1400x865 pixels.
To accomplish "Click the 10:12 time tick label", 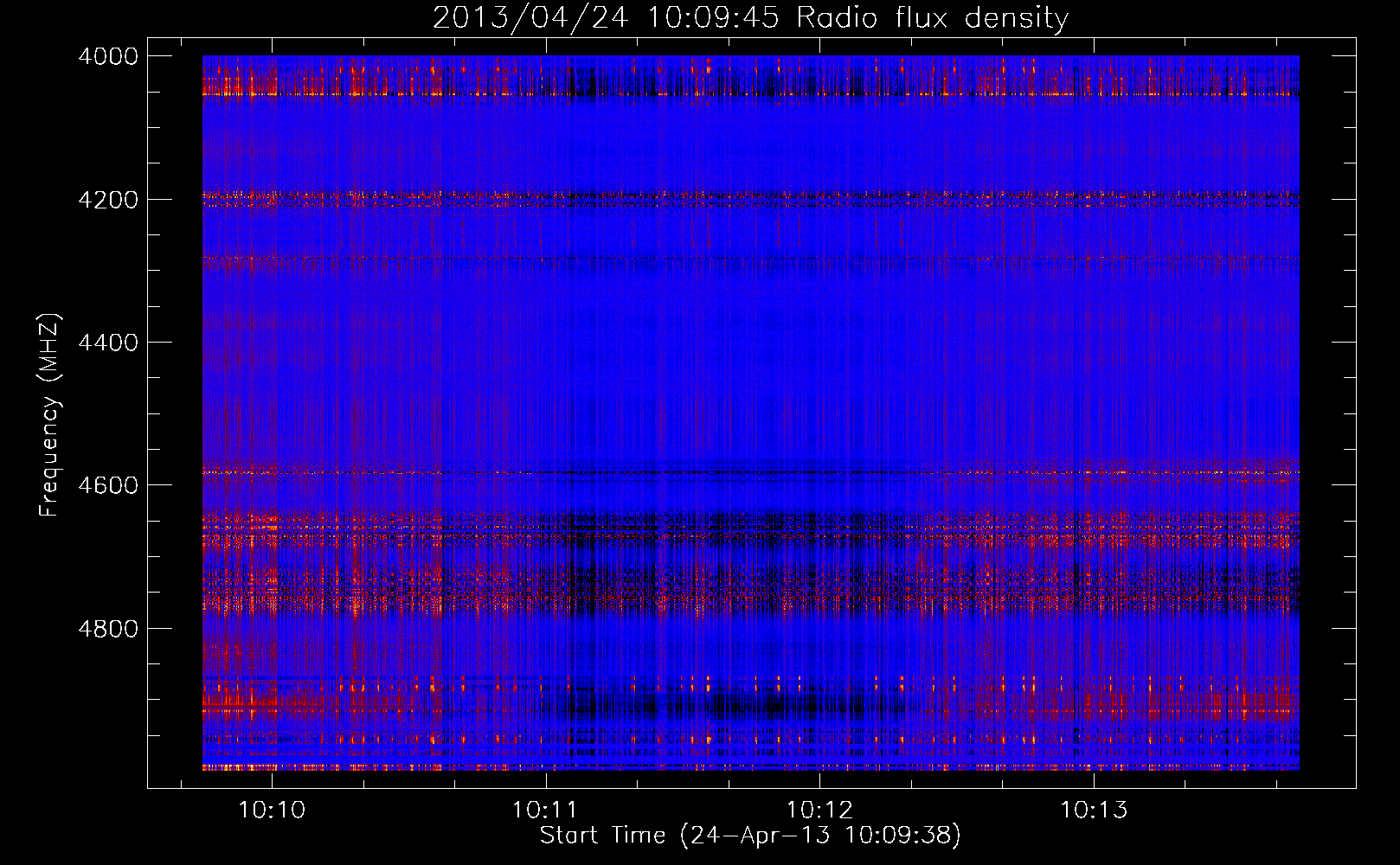I will click(x=819, y=811).
